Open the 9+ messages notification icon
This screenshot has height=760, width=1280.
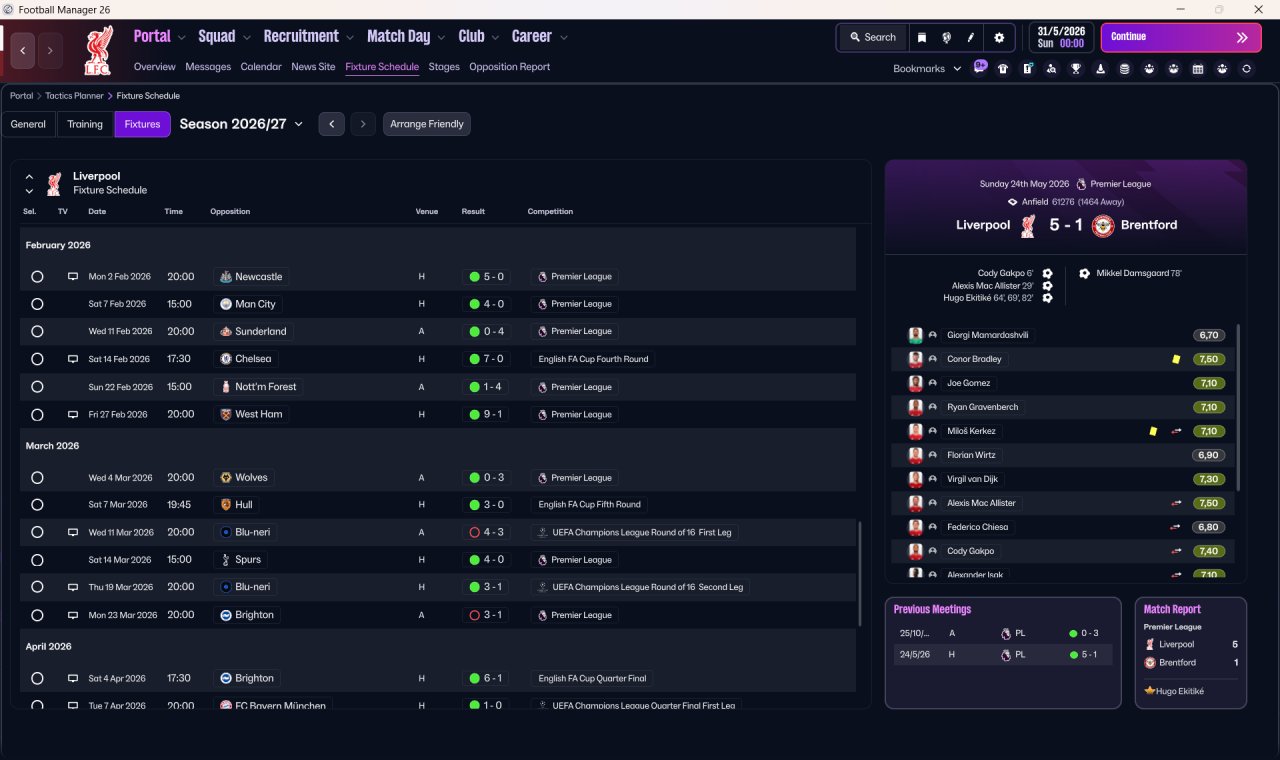(980, 68)
